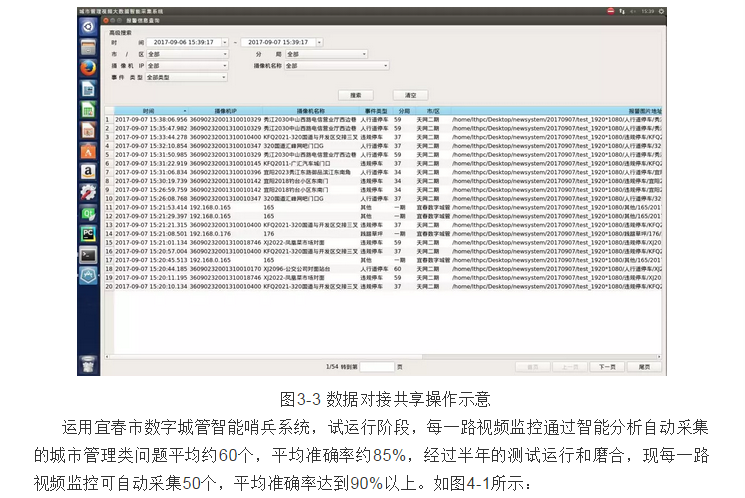This screenshot has width=745, height=498.
Task: Click the greyed 上一页 previous-page button
Action: 570,367
